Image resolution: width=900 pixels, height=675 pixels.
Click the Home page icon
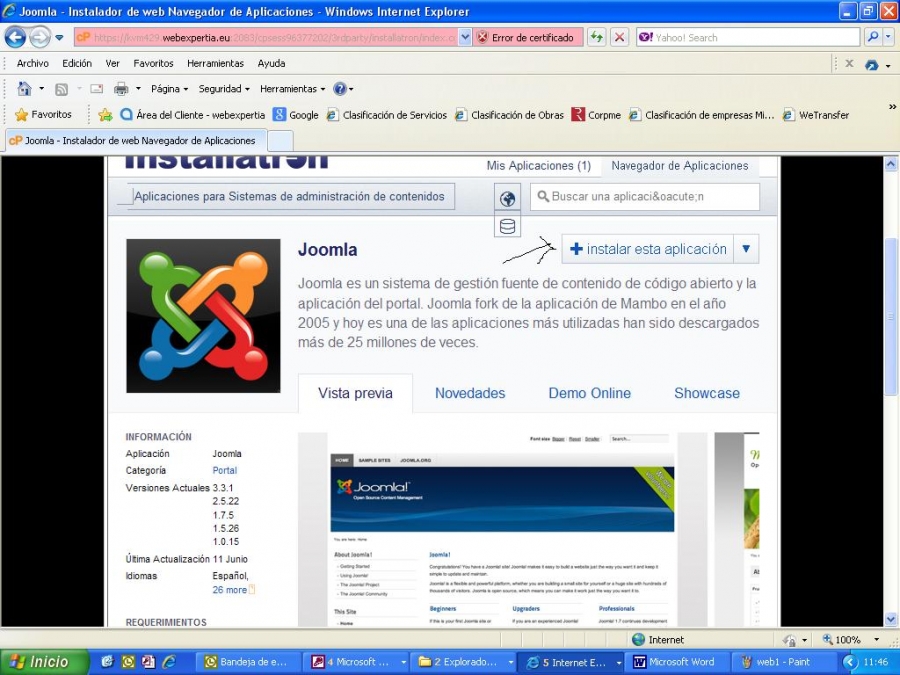24,89
